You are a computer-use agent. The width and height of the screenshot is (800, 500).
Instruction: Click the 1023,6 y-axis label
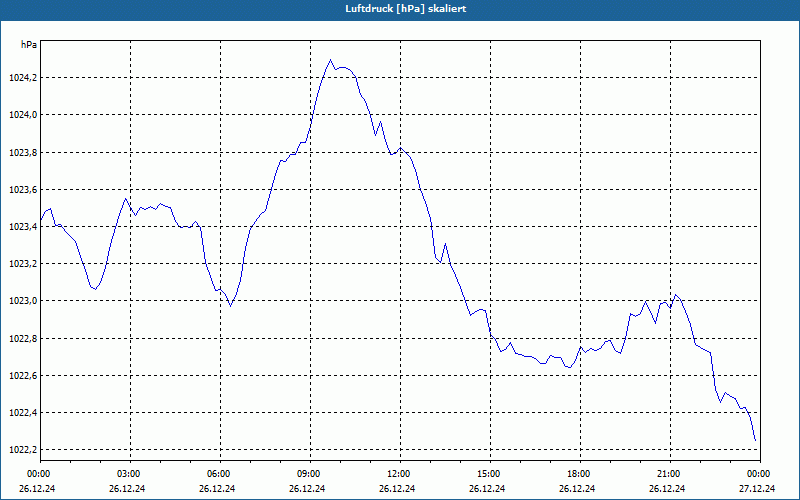[23, 190]
